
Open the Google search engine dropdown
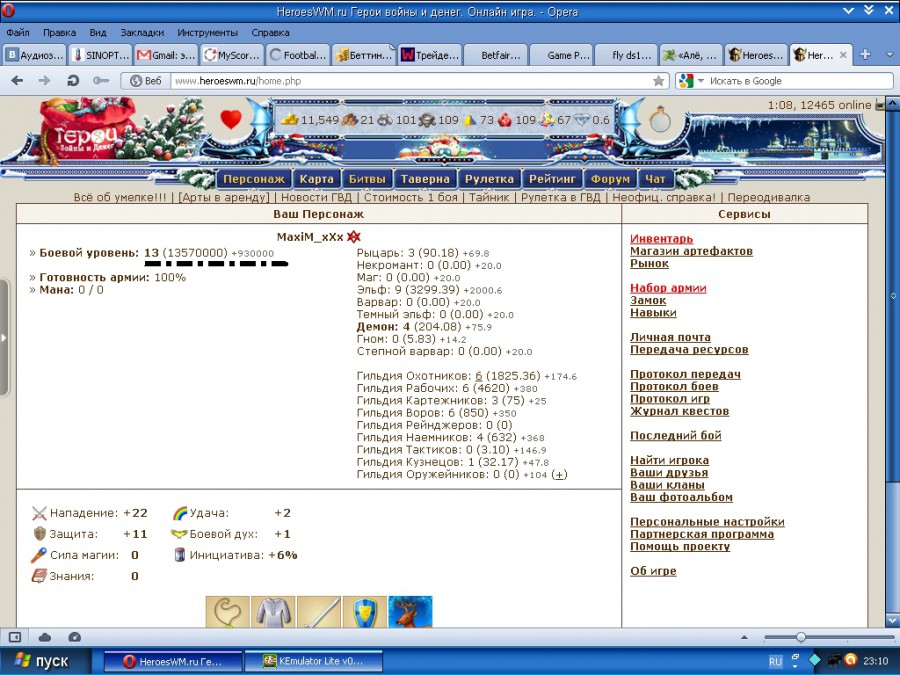click(x=701, y=81)
